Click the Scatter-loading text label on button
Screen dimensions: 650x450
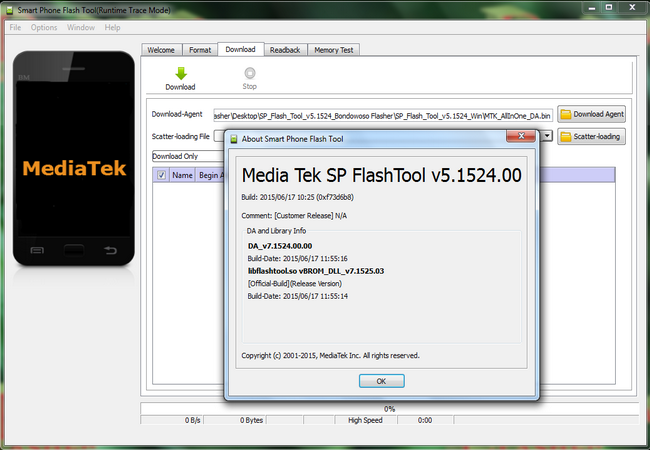pos(597,136)
